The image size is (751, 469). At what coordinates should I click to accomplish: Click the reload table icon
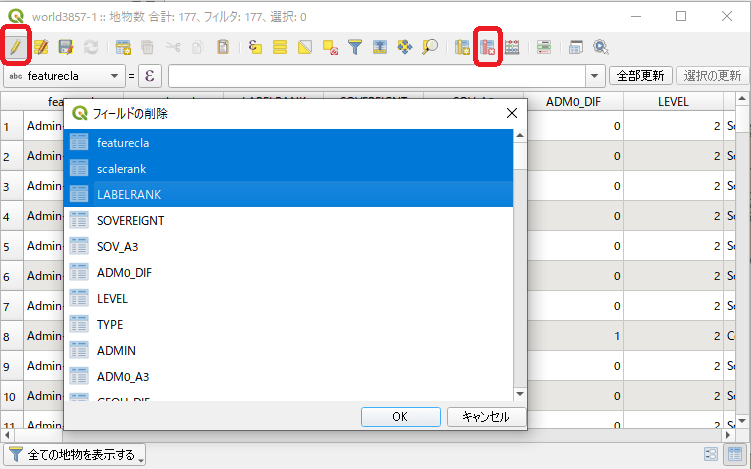point(91,47)
